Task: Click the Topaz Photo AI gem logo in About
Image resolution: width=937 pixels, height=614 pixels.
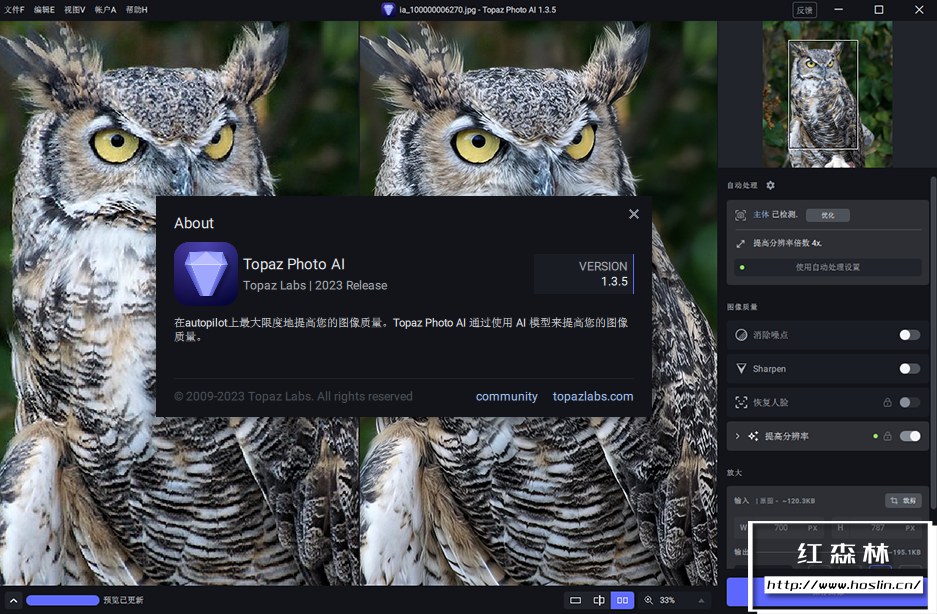Action: click(x=206, y=274)
